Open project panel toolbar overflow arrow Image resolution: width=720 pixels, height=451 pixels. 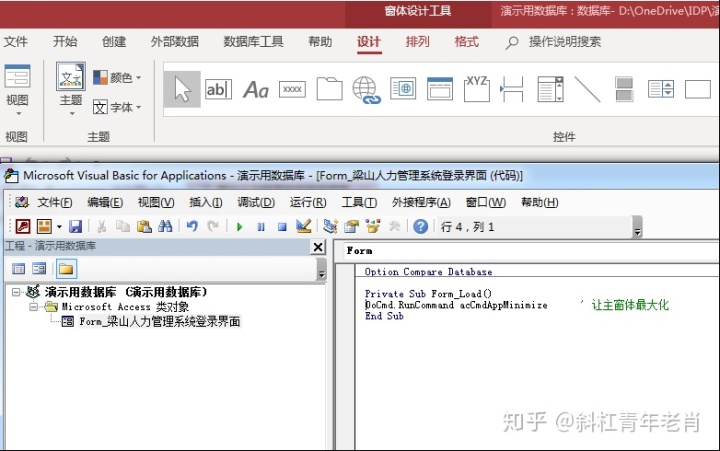pos(321,269)
